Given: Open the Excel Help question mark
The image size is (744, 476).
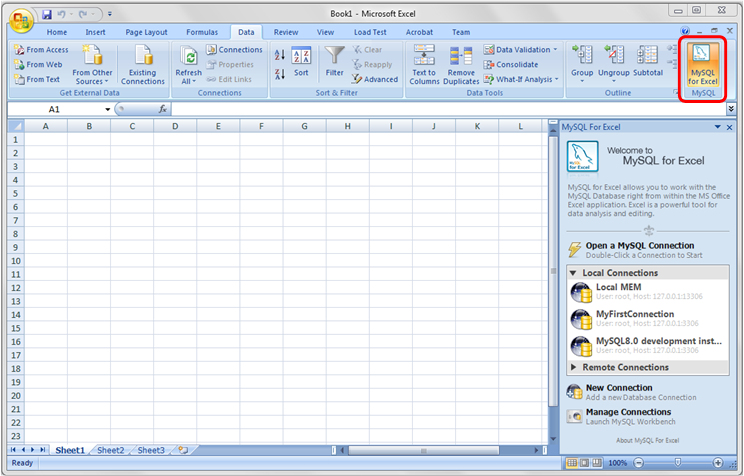Looking at the screenshot, I should pyautogui.click(x=685, y=31).
